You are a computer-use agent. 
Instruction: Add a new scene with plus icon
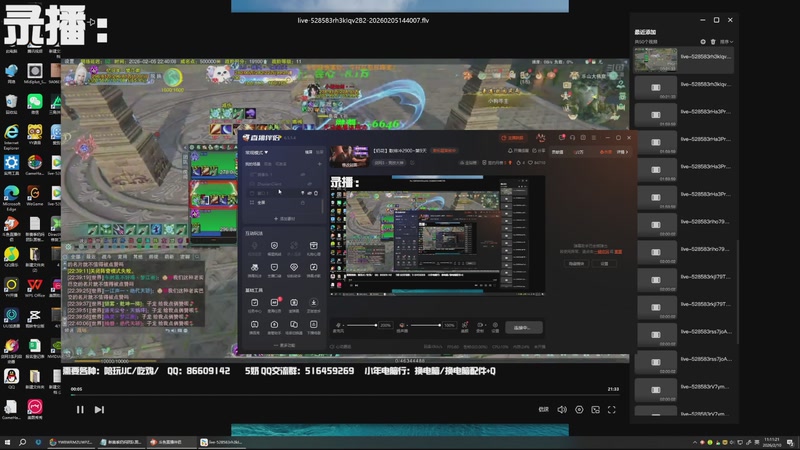[319, 164]
